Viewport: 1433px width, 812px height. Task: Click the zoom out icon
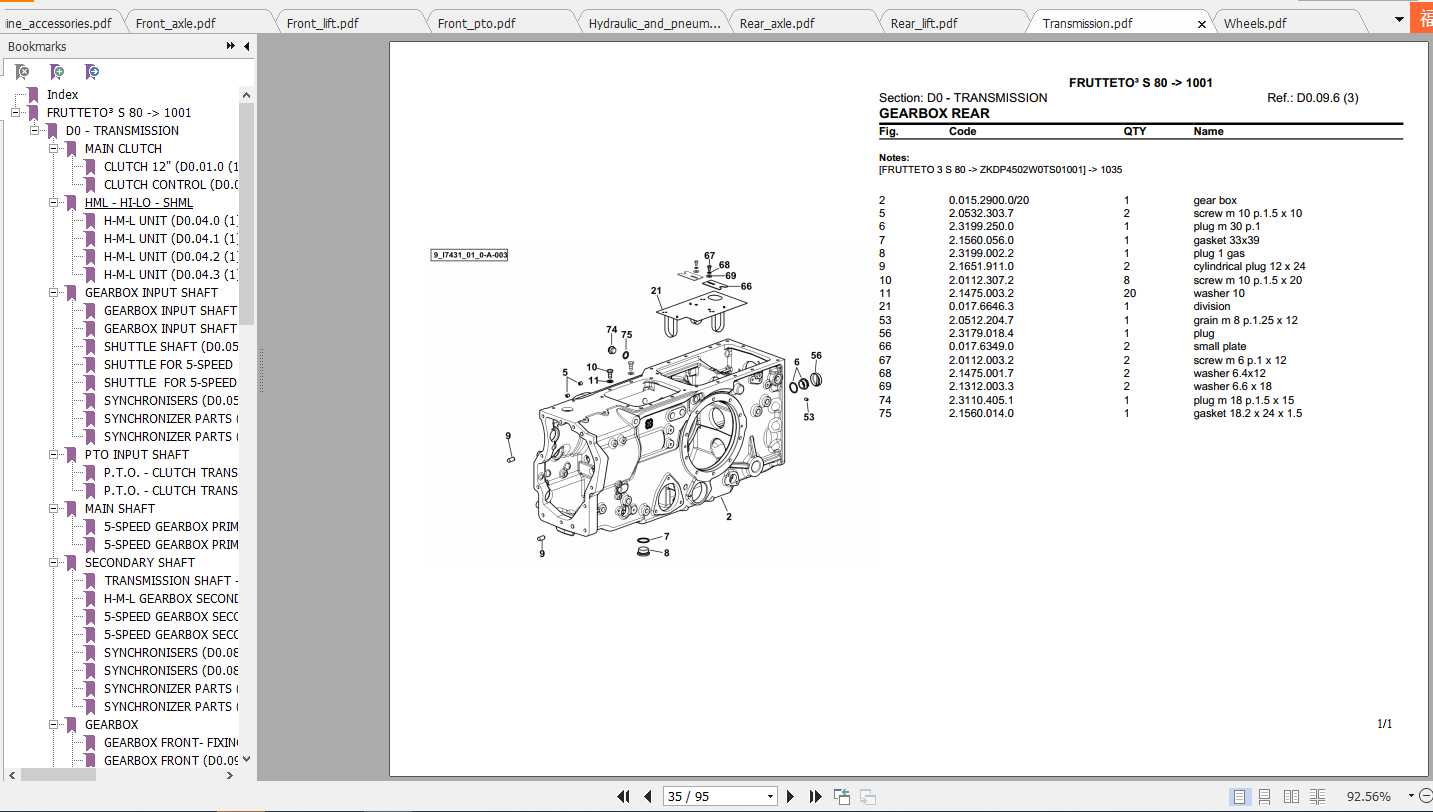[1424, 796]
